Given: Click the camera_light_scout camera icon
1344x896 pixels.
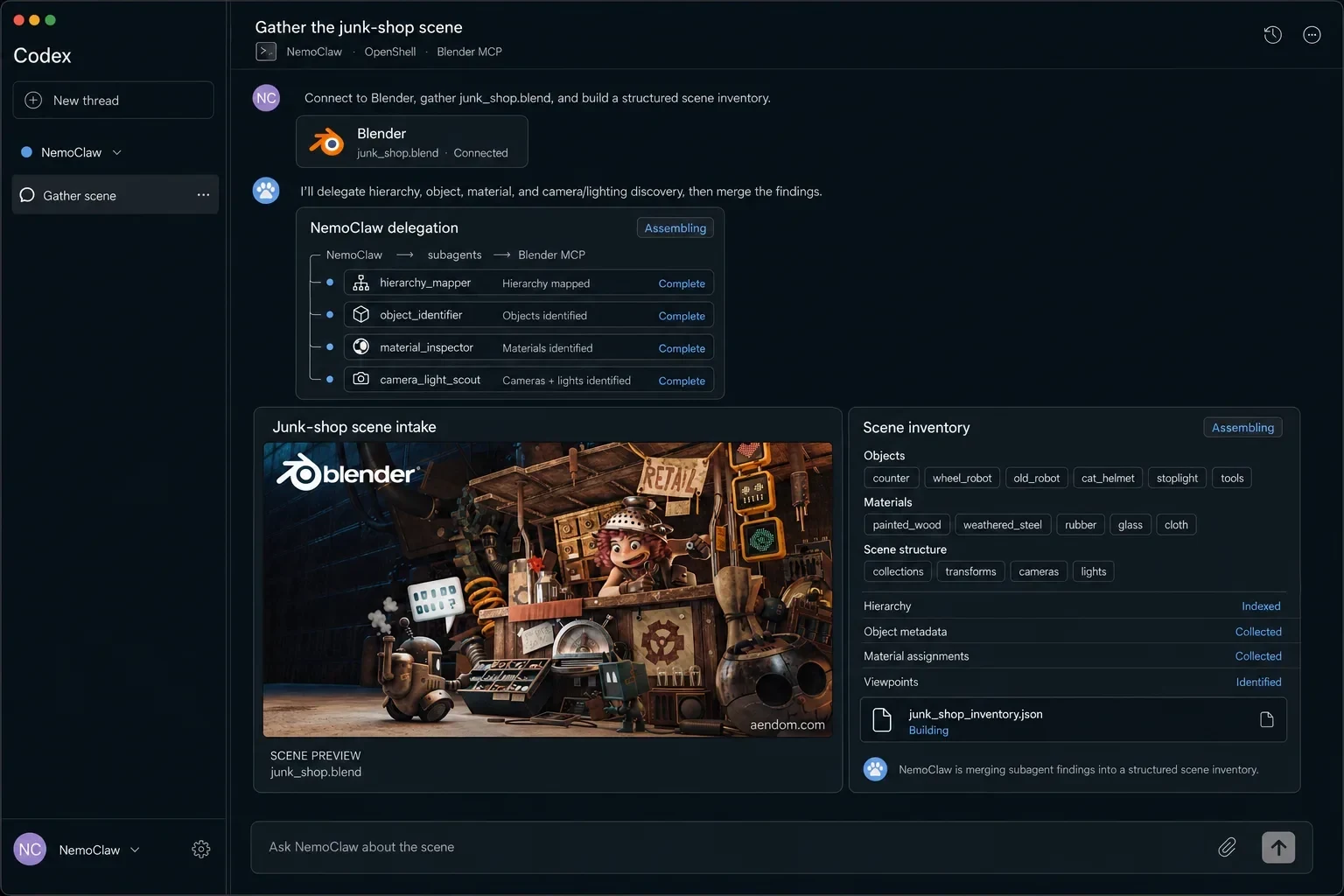Looking at the screenshot, I should click(x=360, y=380).
